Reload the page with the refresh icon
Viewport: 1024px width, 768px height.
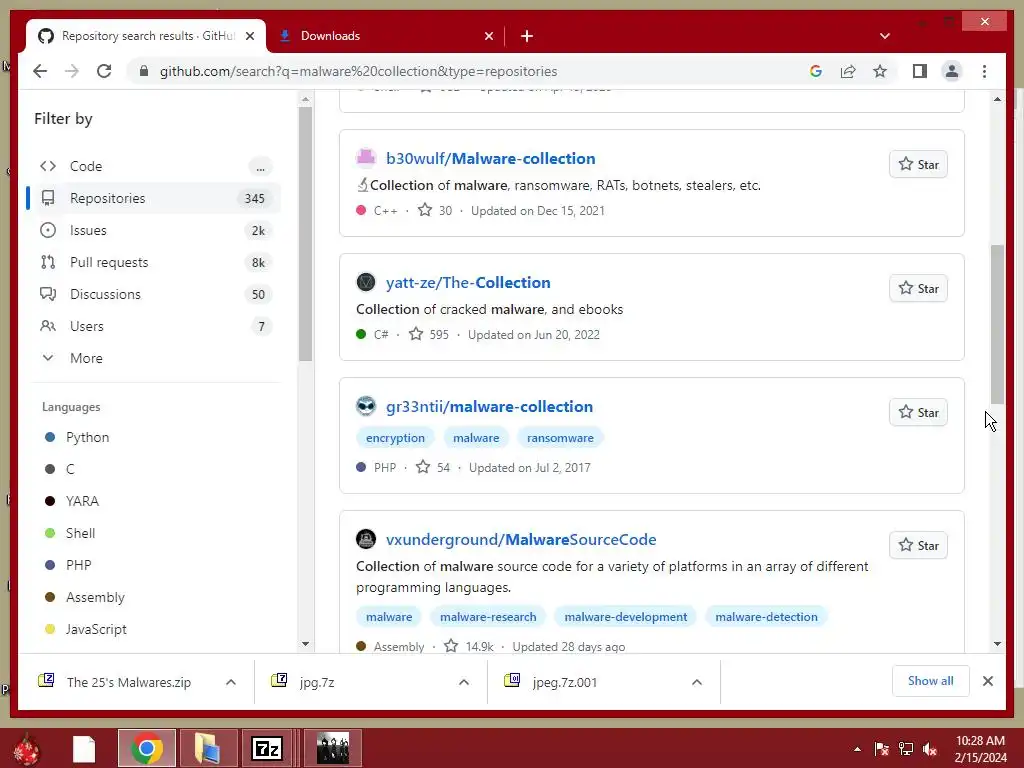104,71
